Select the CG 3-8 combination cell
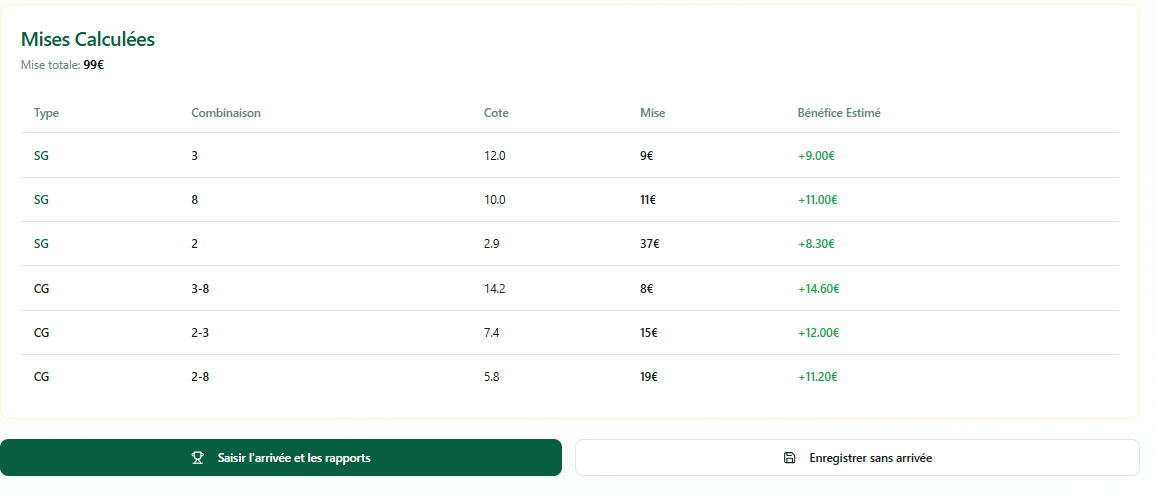Viewport: 1157px width, 494px height. [x=200, y=289]
